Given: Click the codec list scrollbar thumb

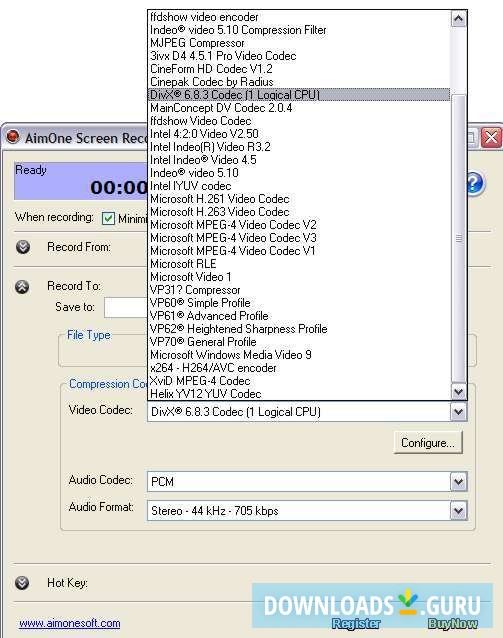Looking at the screenshot, I should [459, 238].
